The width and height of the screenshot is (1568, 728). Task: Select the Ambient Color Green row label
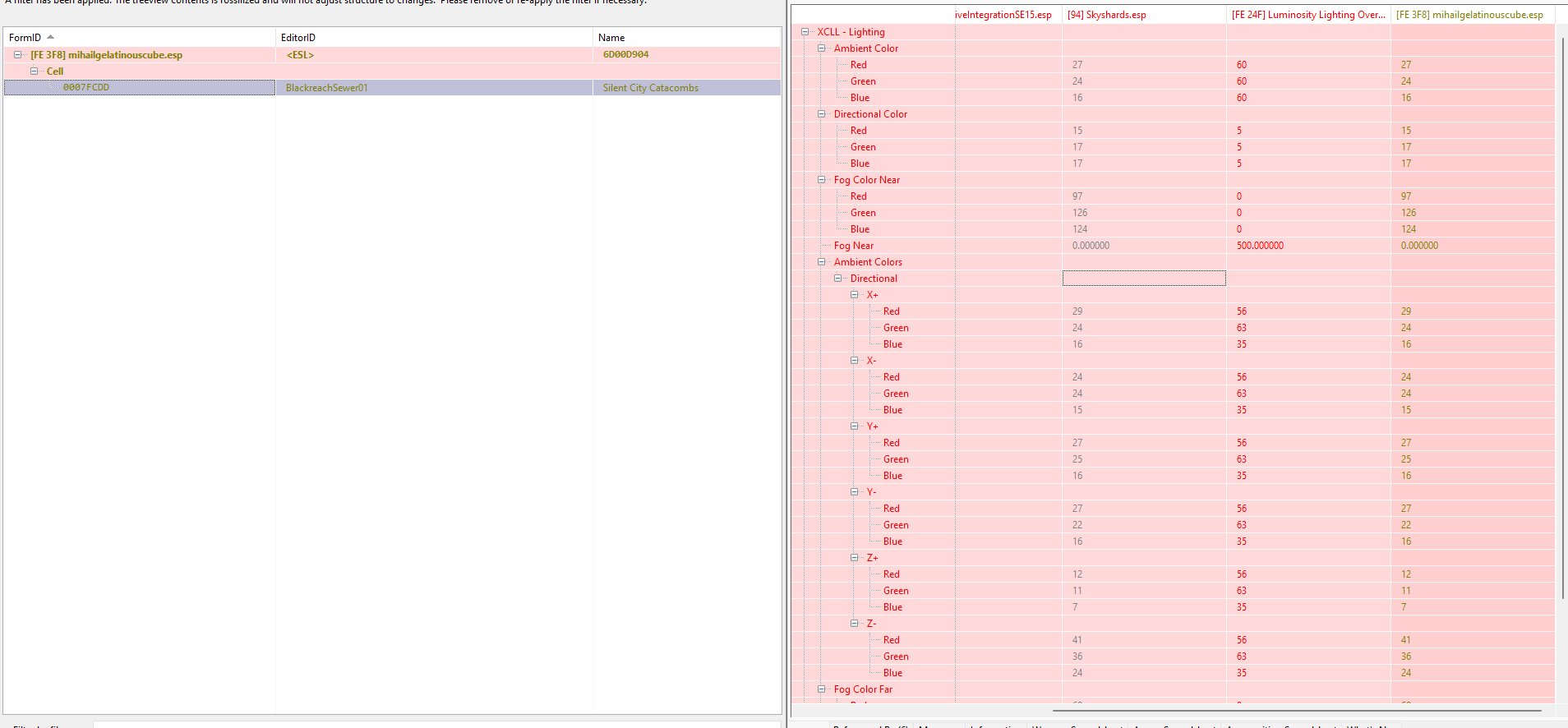(x=863, y=81)
